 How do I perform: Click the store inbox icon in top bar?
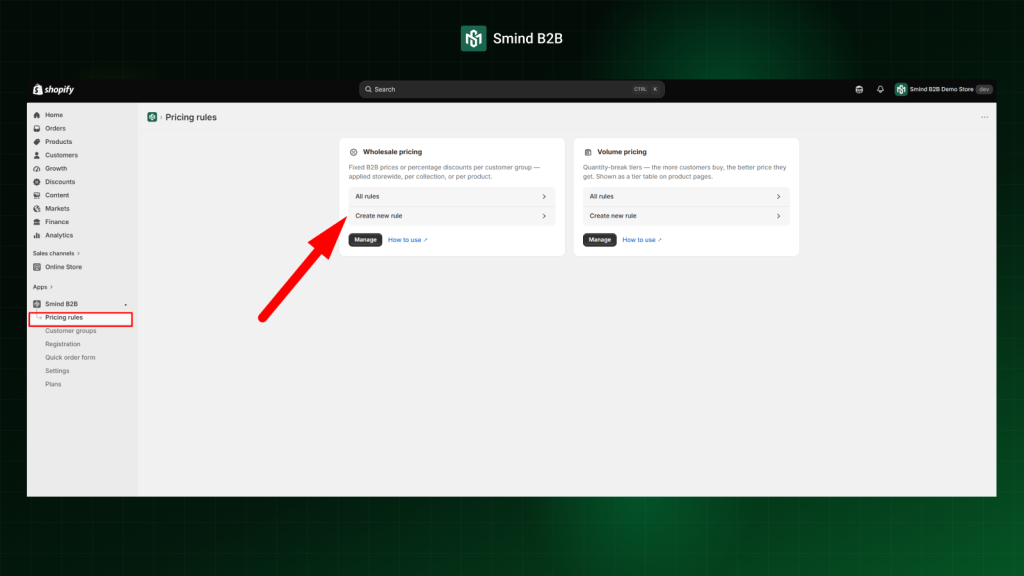859,89
